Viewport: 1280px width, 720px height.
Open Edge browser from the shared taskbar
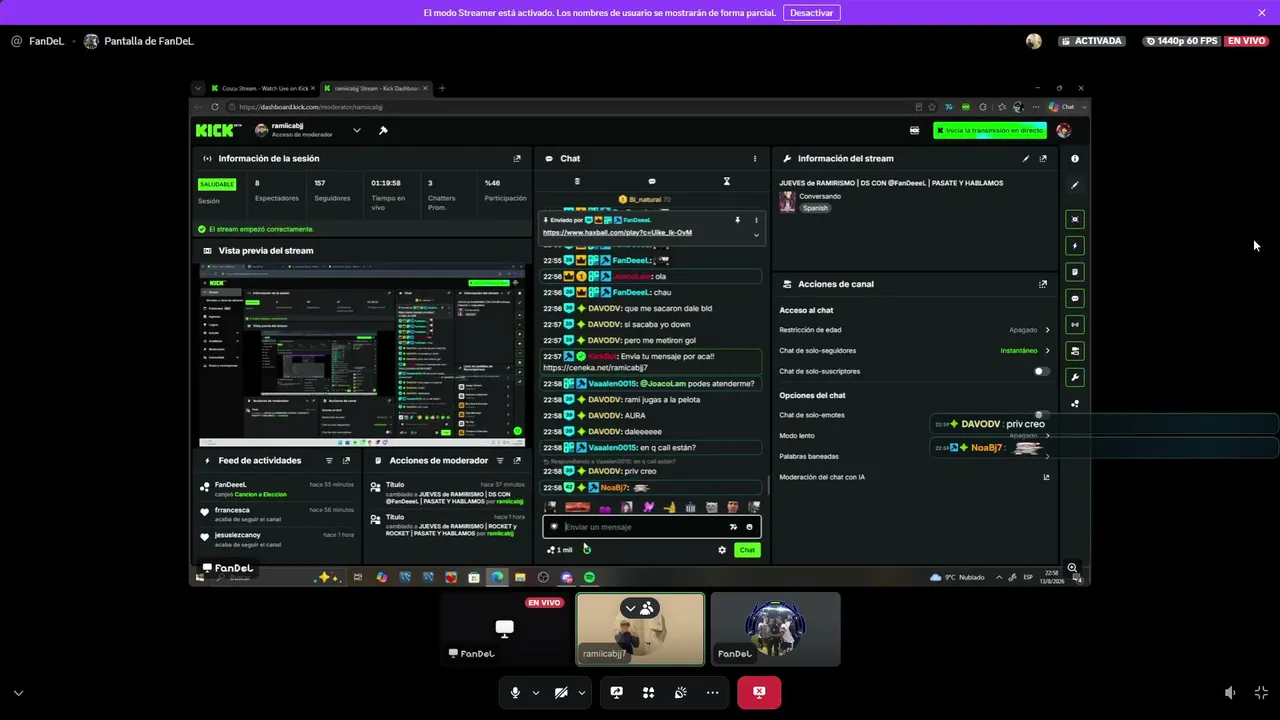point(497,578)
